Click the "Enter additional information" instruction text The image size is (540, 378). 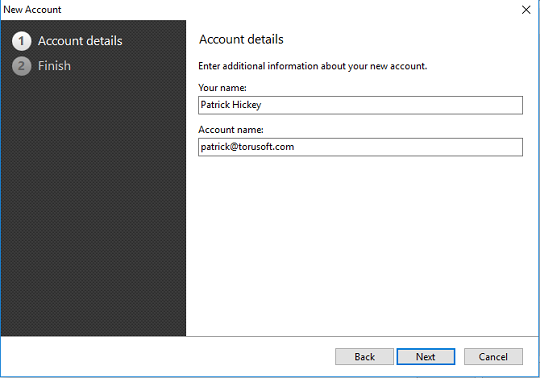click(313, 66)
